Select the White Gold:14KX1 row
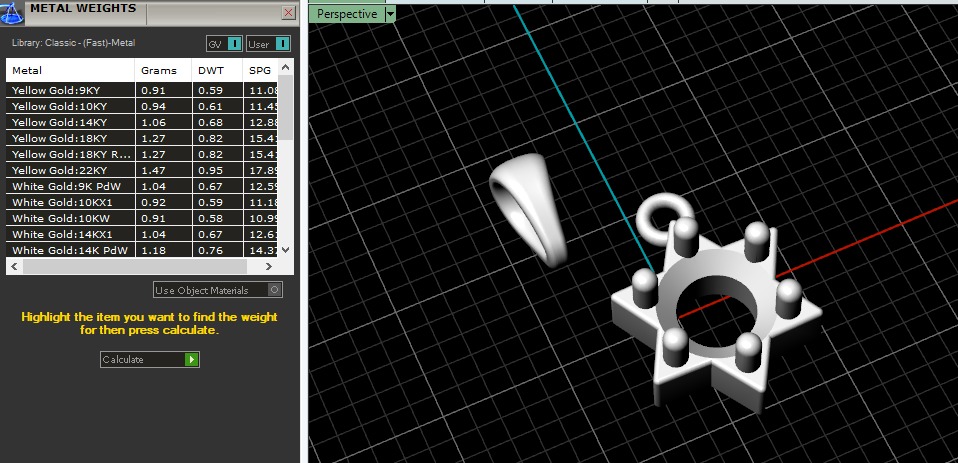The width and height of the screenshot is (958, 463). 142,234
